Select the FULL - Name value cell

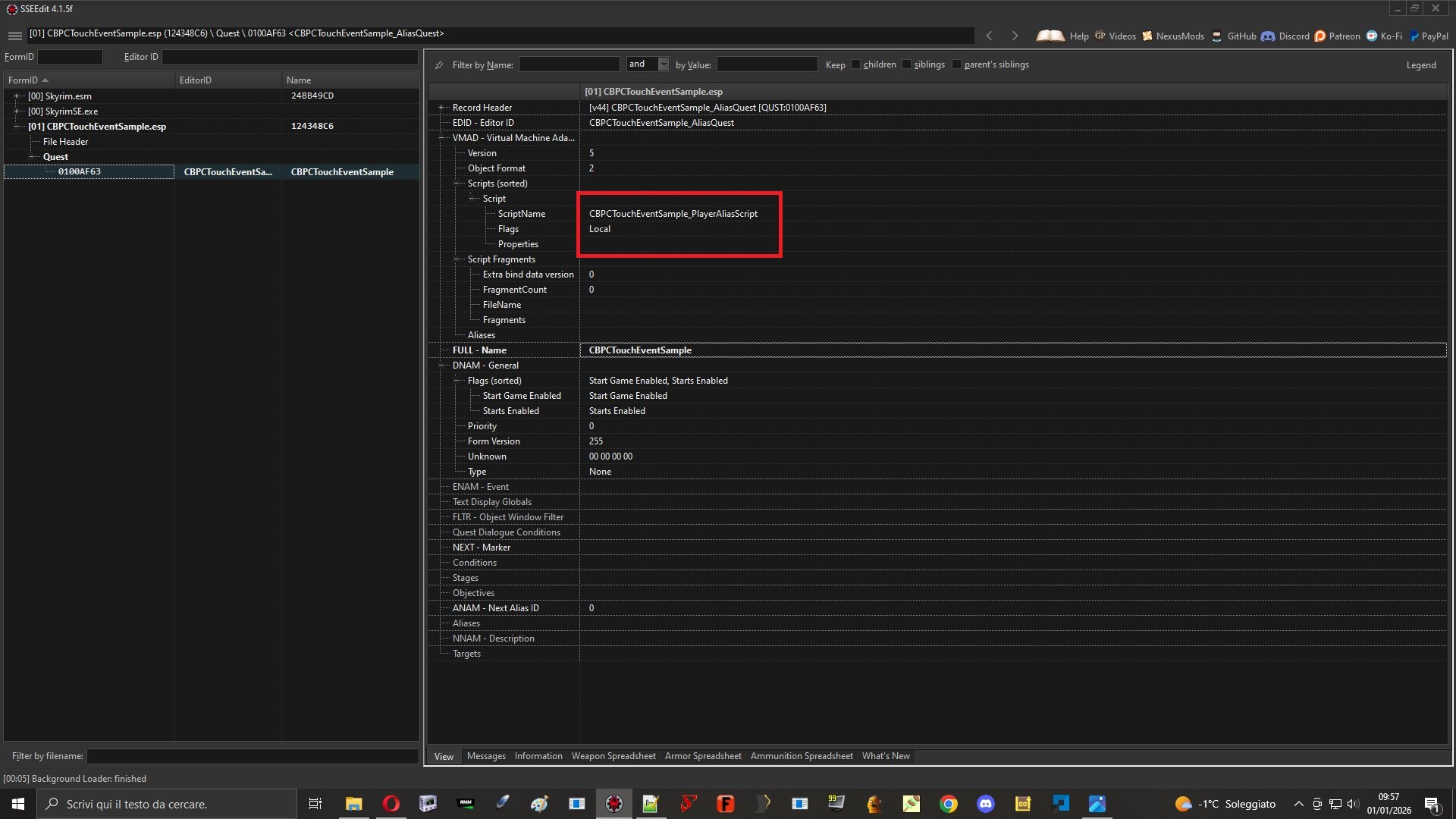click(1013, 350)
